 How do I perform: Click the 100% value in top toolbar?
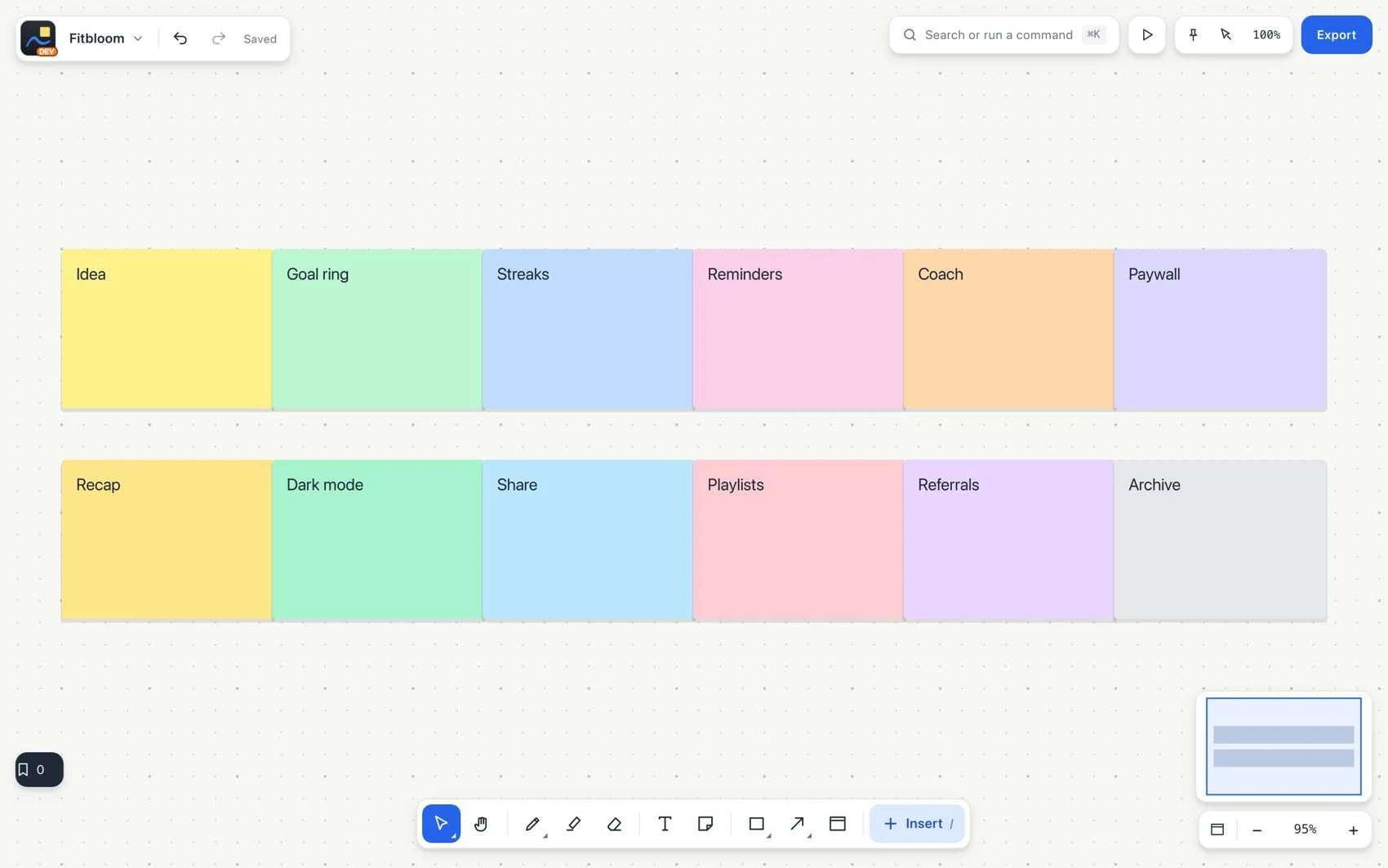(1266, 35)
